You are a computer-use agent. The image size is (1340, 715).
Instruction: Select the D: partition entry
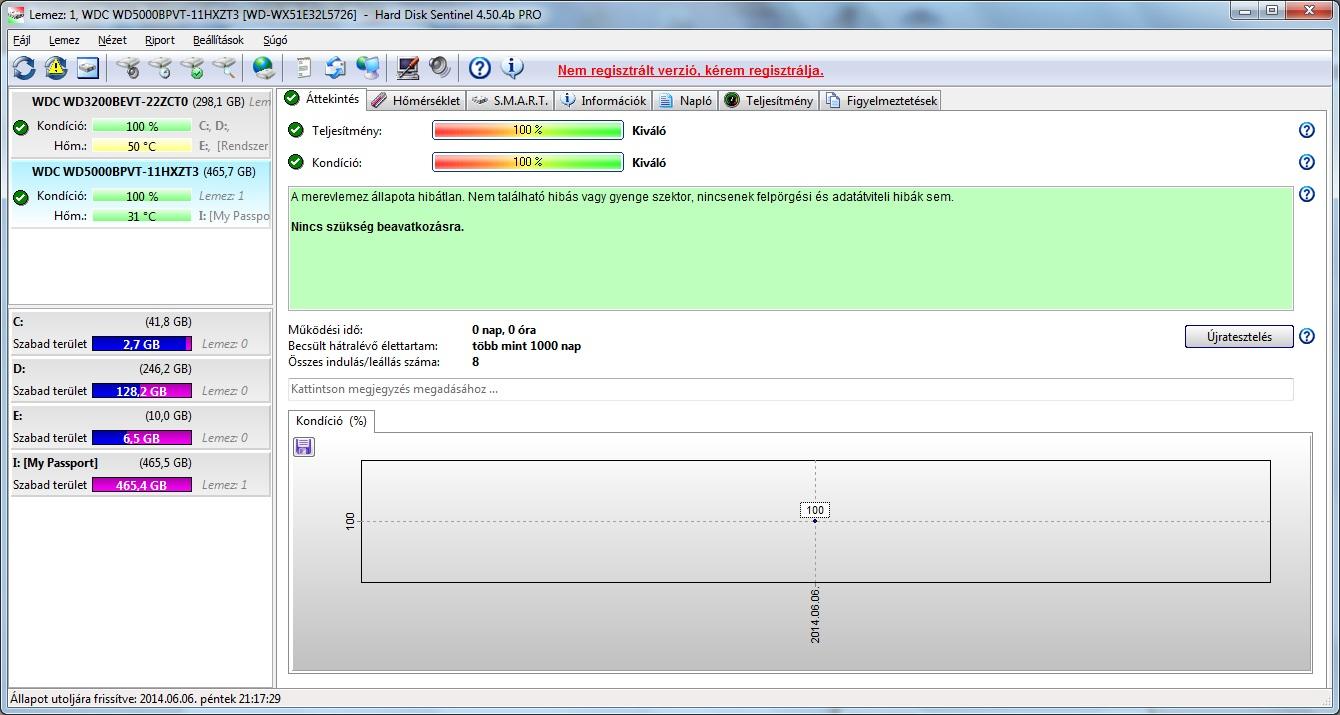pyautogui.click(x=140, y=380)
